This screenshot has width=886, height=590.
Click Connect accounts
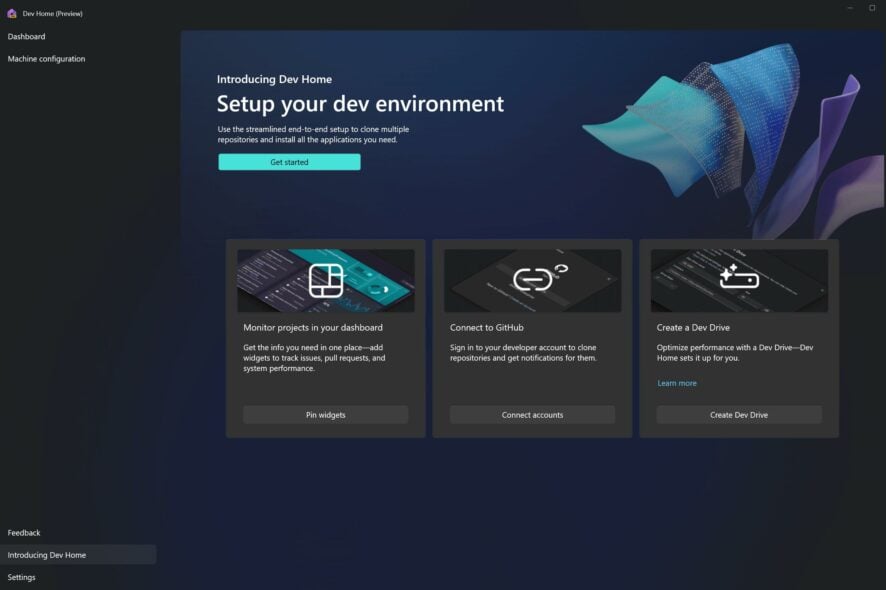(x=531, y=414)
